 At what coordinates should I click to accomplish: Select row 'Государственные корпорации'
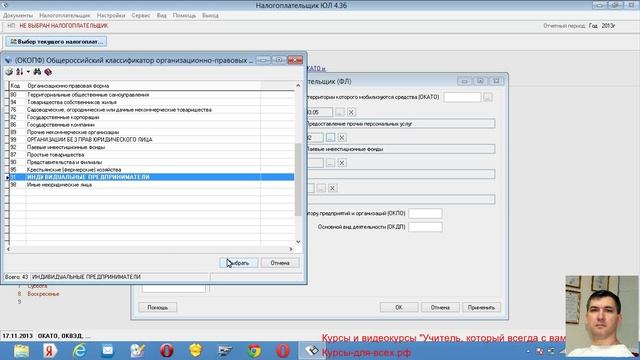(x=151, y=117)
